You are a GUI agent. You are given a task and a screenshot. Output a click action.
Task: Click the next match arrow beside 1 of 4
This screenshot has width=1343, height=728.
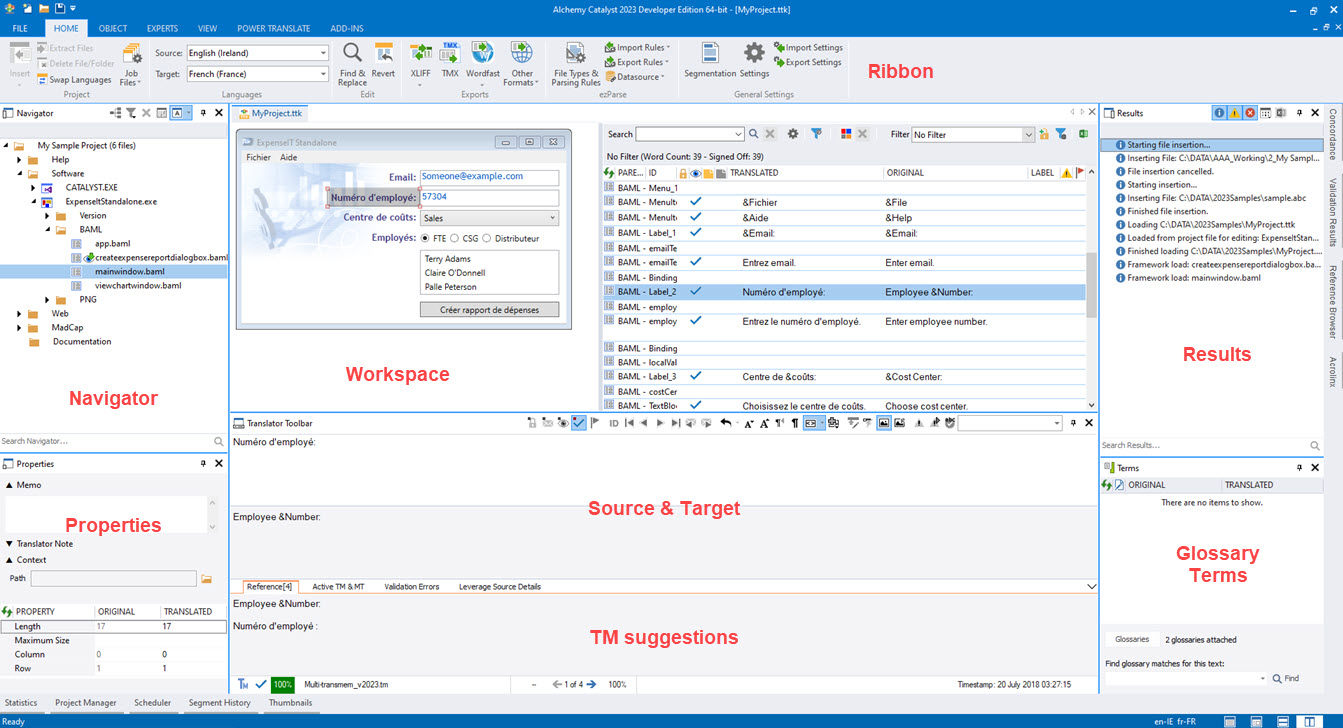592,684
